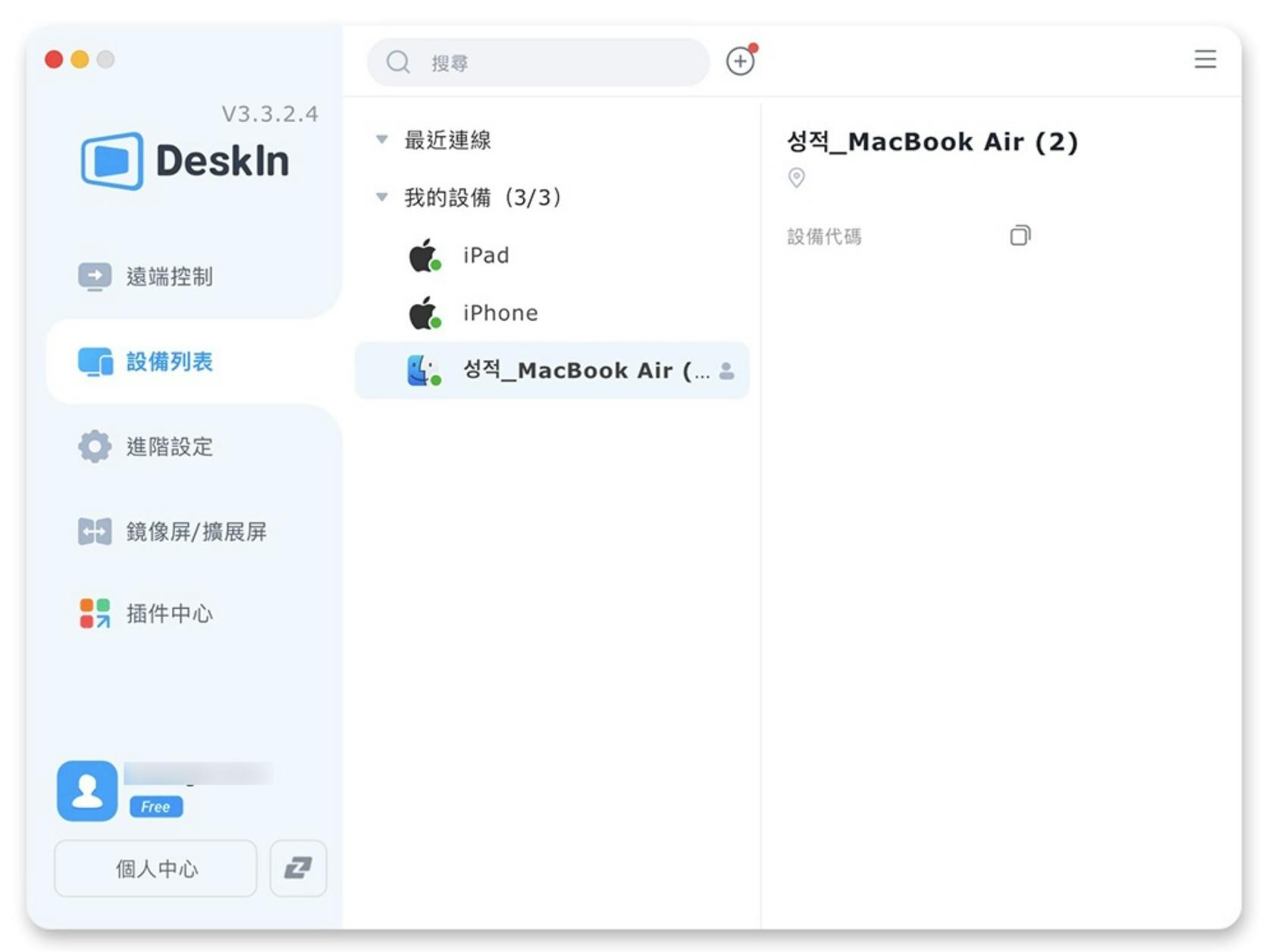
Task: Click the 設備列表 devices icon
Action: [x=95, y=362]
